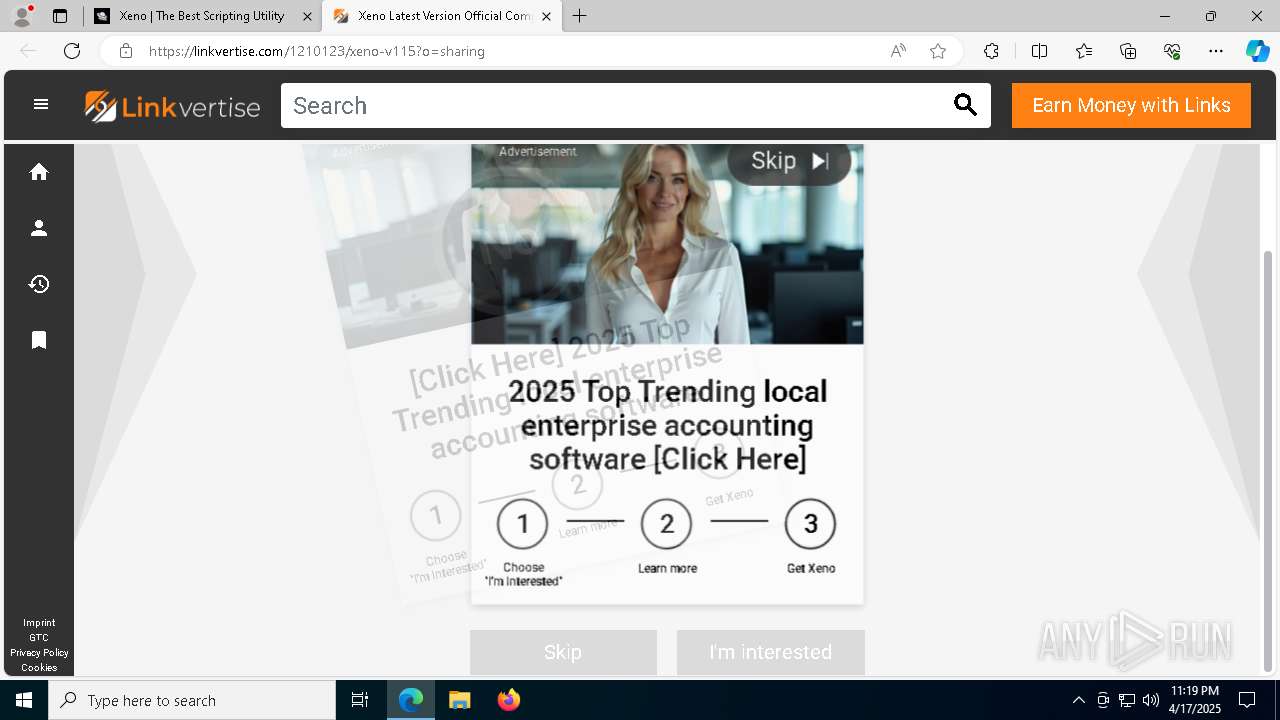Add page to favorites star
Screen dimensions: 1280x720
coord(938,51)
